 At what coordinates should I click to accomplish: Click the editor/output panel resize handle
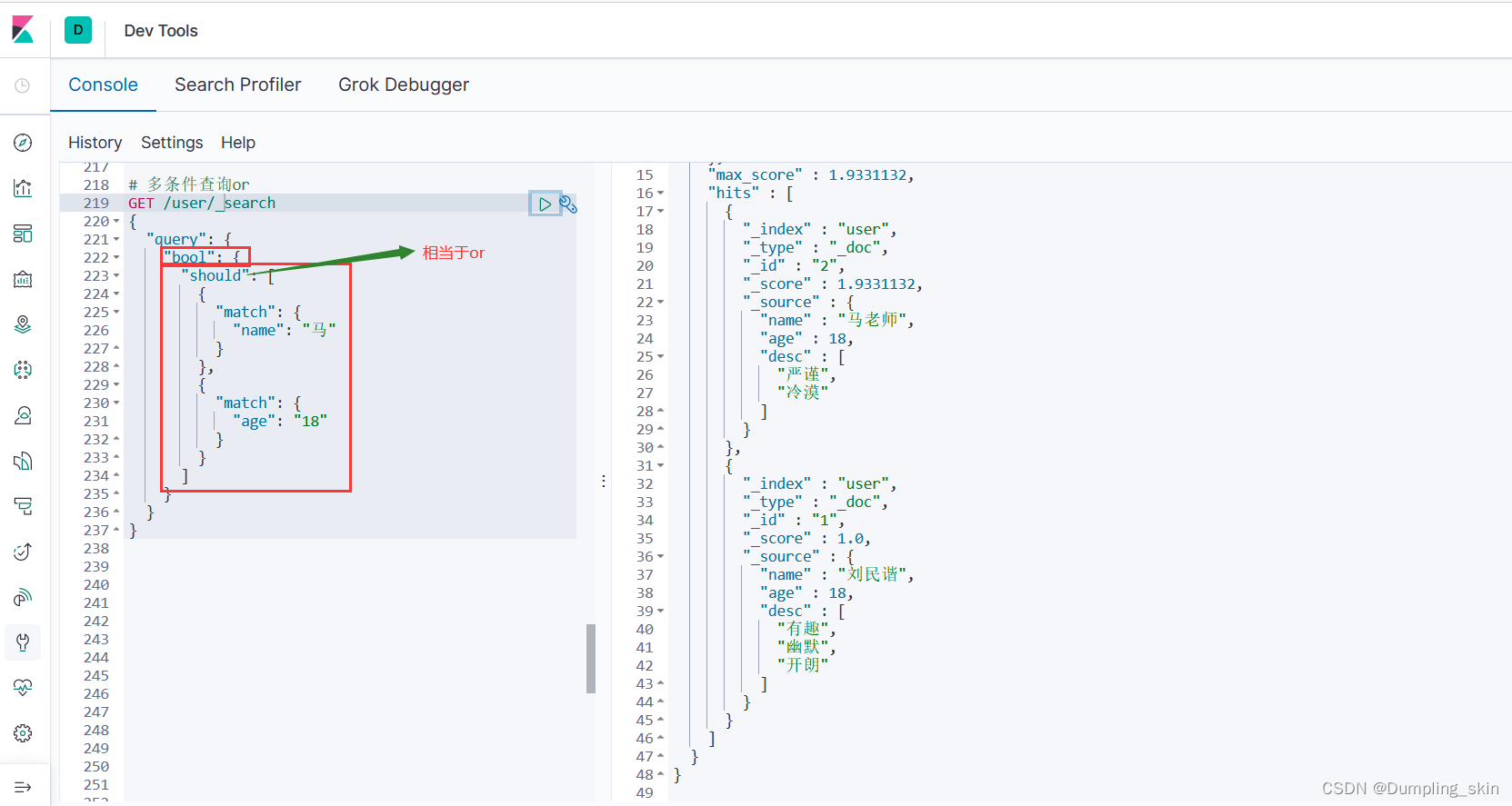[x=604, y=482]
